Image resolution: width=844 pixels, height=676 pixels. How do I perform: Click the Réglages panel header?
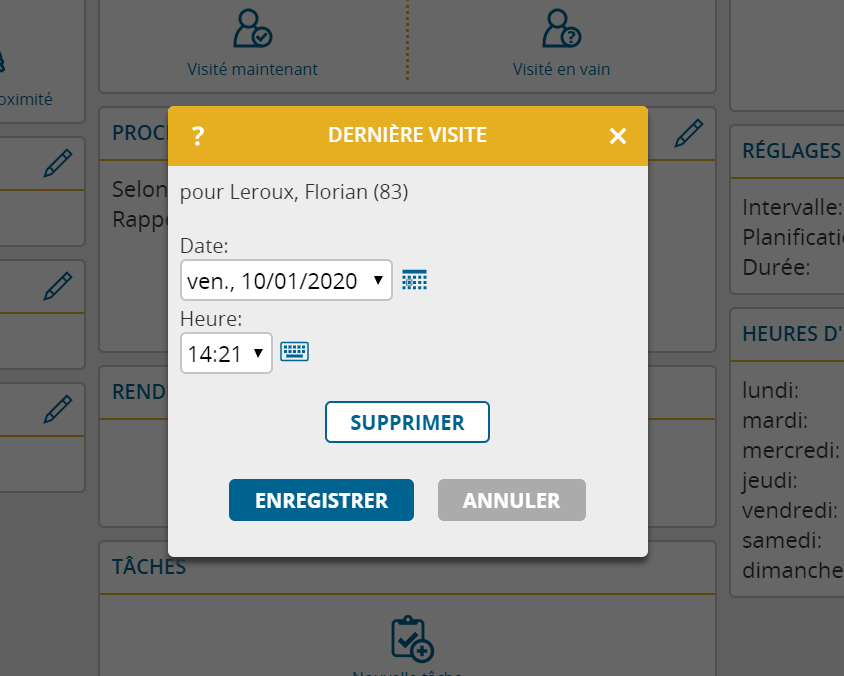[x=792, y=151]
